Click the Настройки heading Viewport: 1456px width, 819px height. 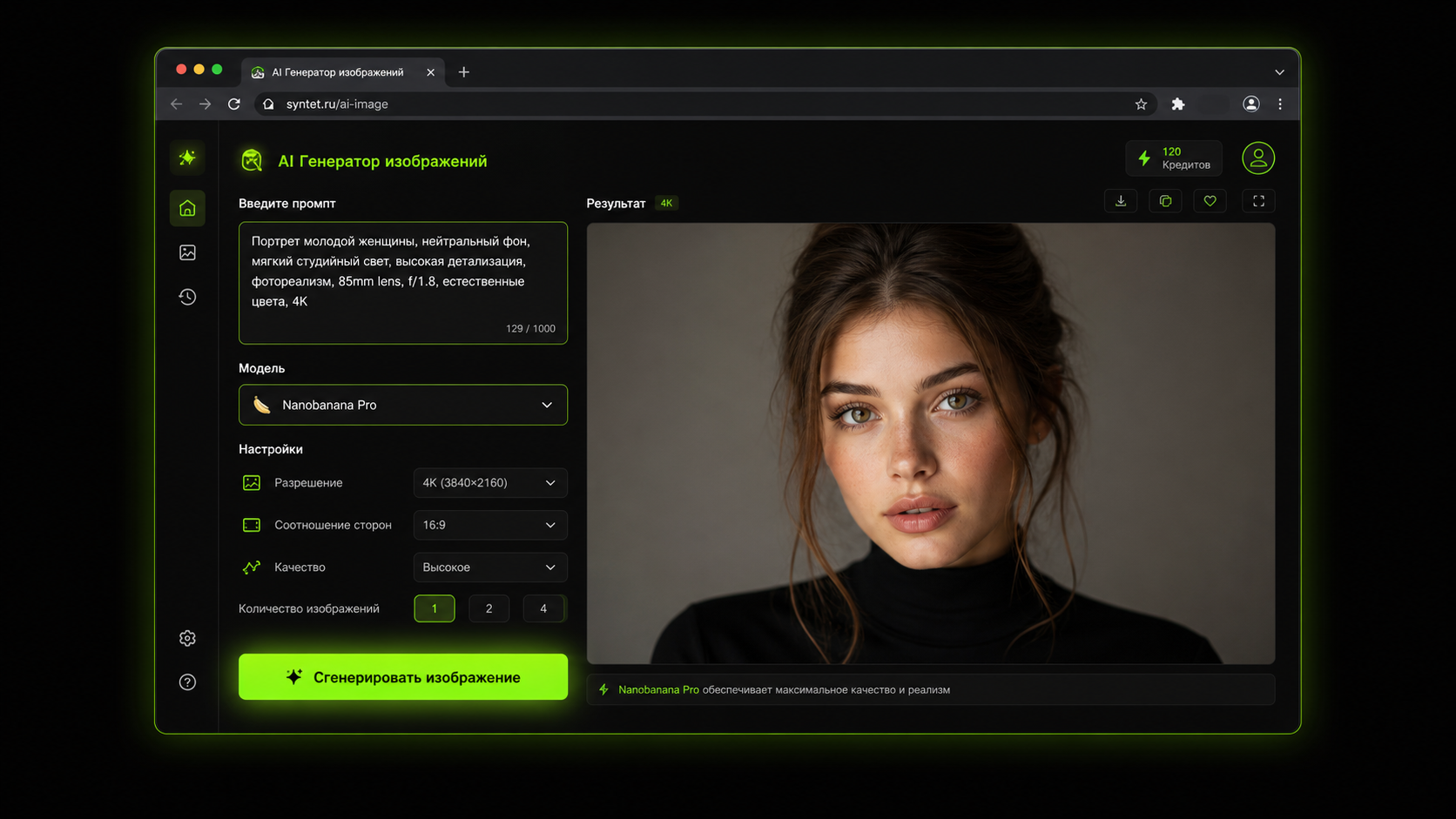tap(271, 449)
